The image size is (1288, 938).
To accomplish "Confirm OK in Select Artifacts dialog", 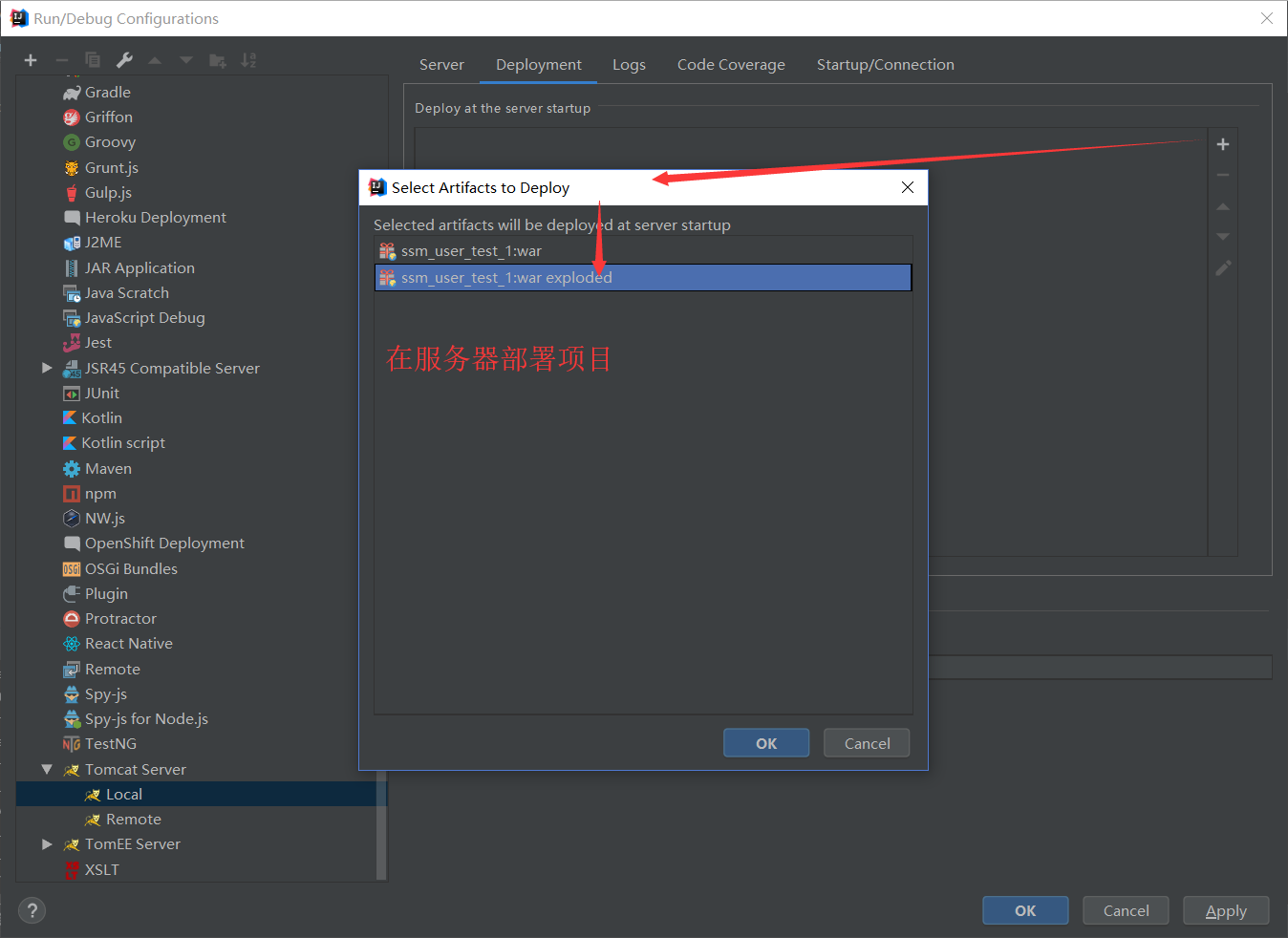I will point(766,743).
